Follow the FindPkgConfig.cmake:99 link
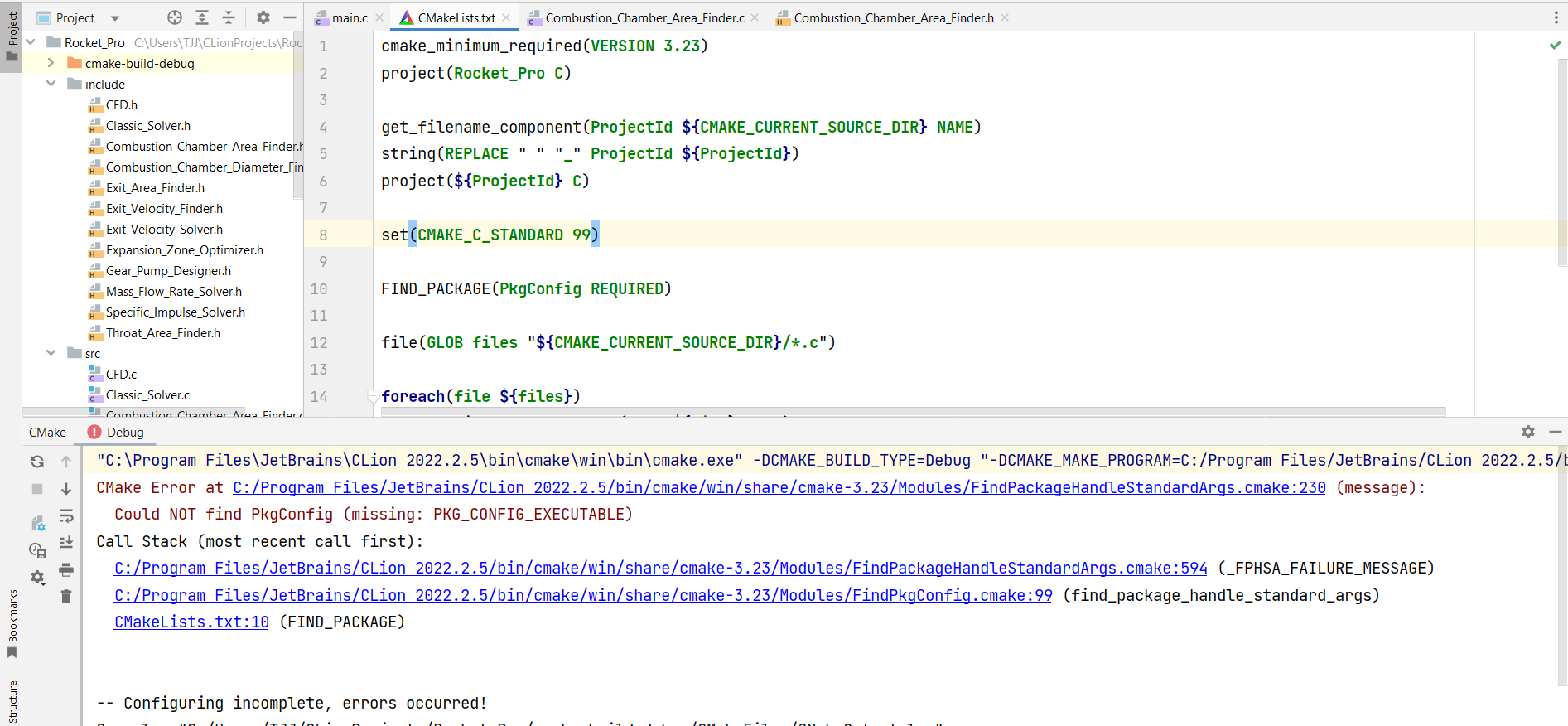The image size is (1568, 726). tap(583, 595)
